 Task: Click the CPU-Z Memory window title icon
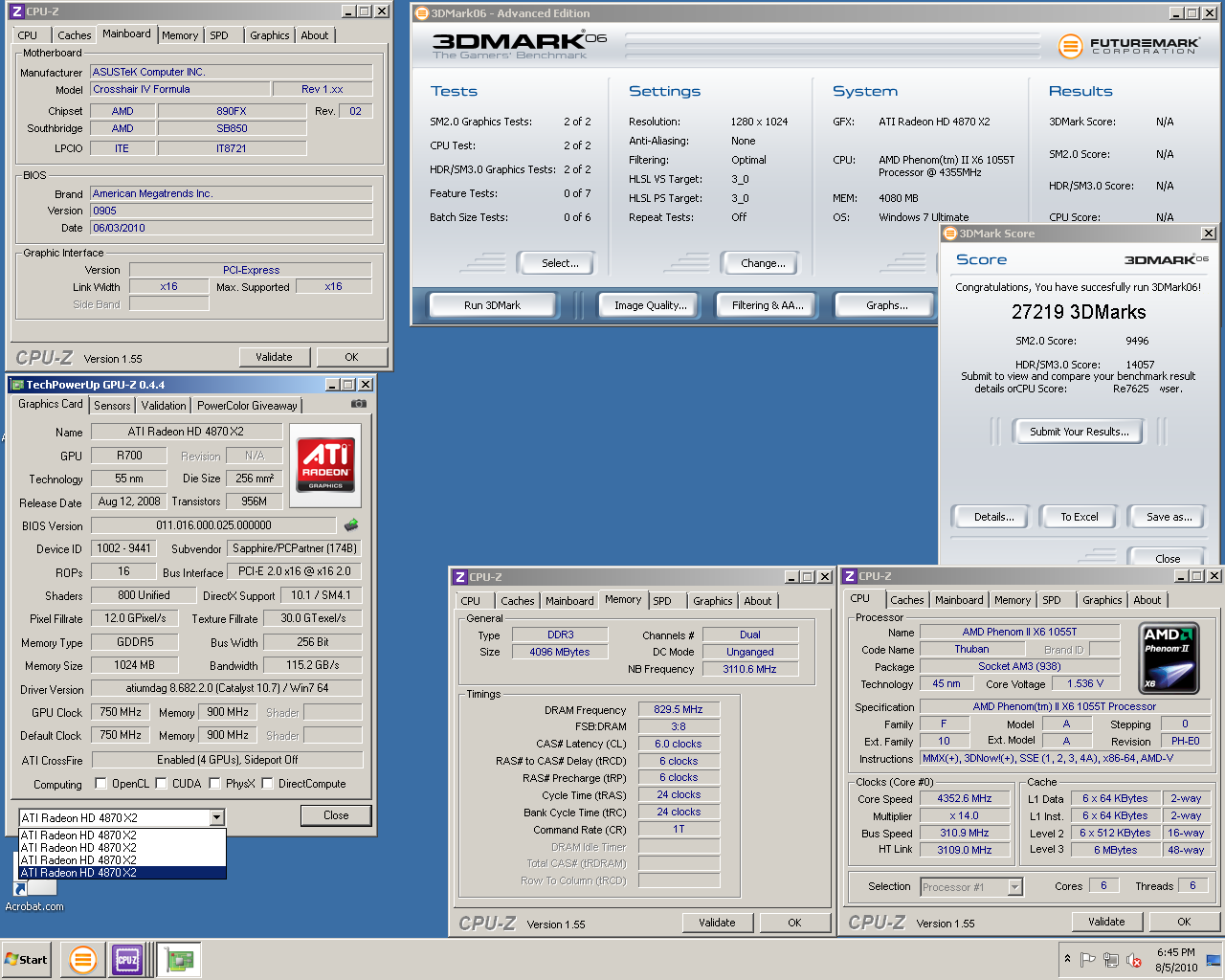pos(460,577)
